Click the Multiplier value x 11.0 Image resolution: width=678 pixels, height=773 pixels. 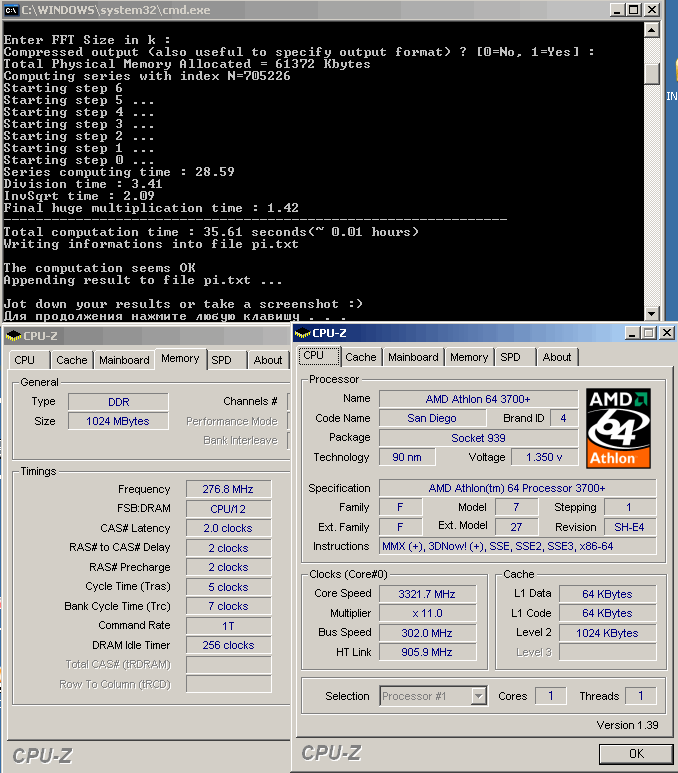[427, 613]
